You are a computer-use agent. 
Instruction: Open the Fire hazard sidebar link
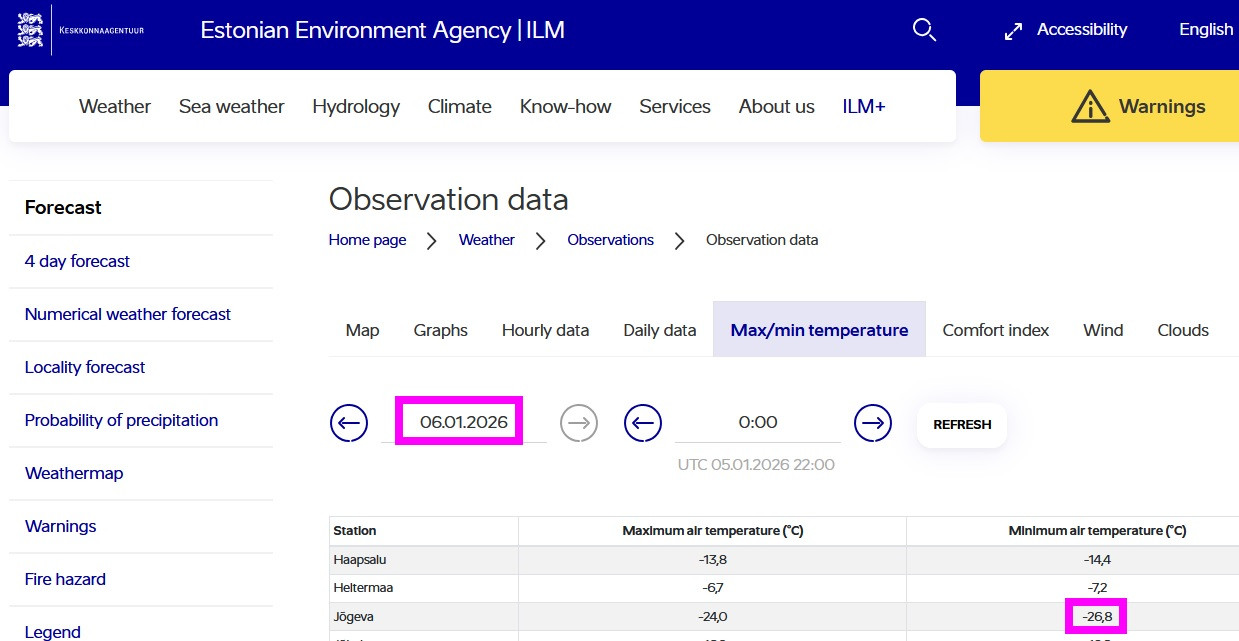coord(65,579)
